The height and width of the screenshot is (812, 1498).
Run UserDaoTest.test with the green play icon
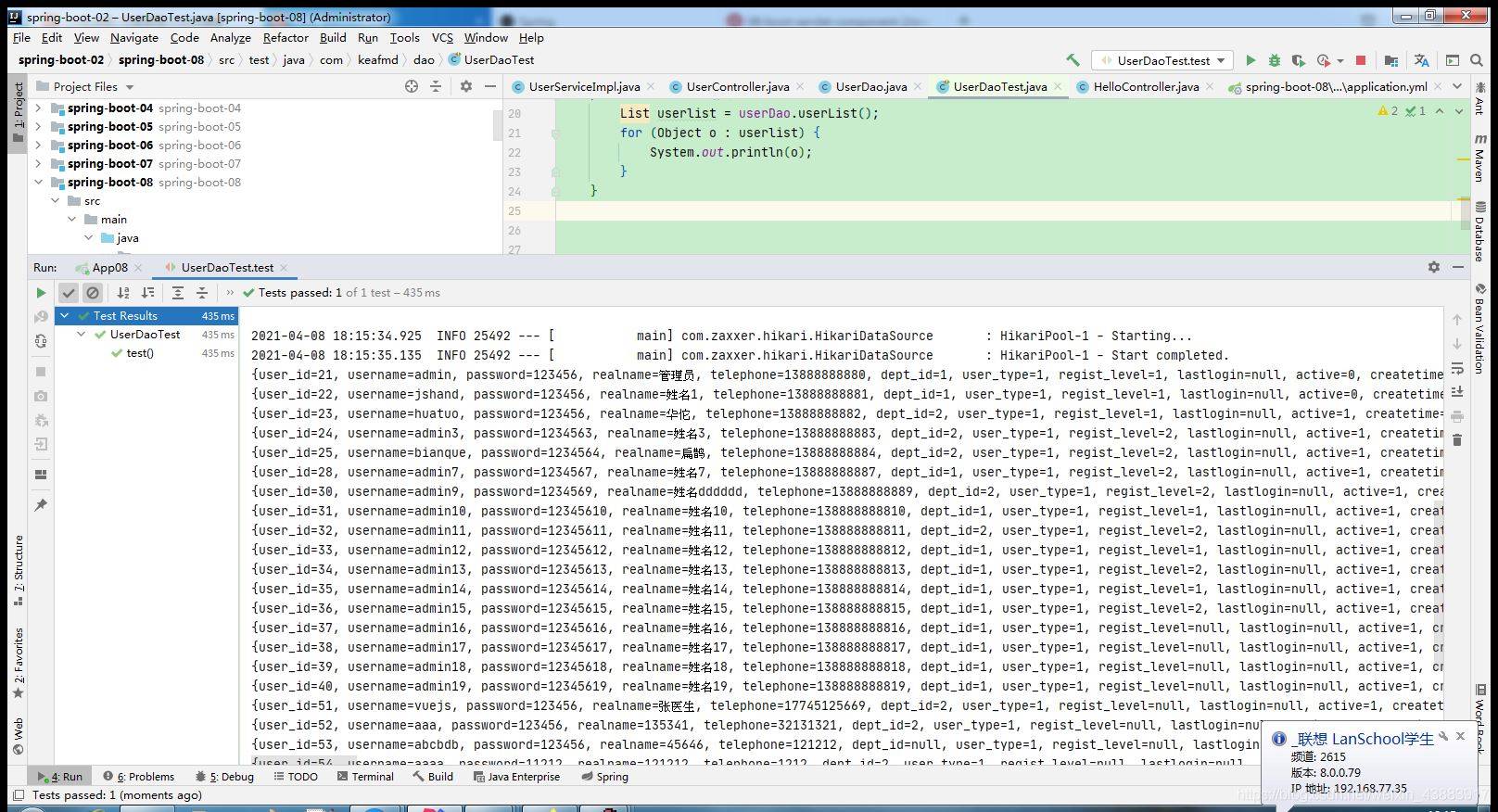(1250, 60)
